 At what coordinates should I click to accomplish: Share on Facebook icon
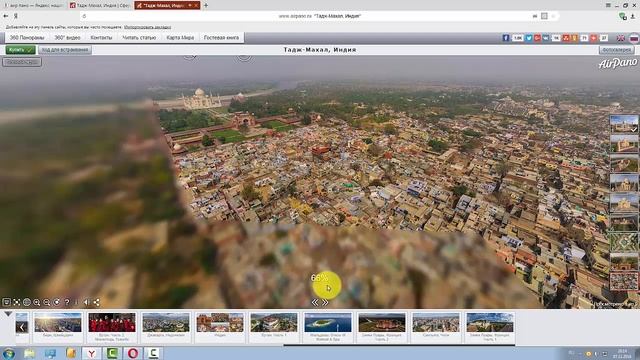click(x=506, y=38)
